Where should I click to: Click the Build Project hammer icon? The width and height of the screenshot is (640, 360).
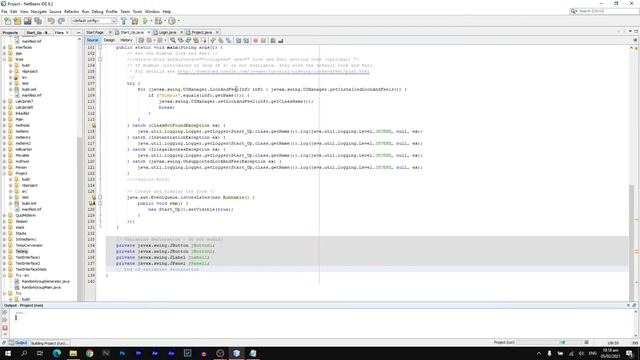coord(124,21)
